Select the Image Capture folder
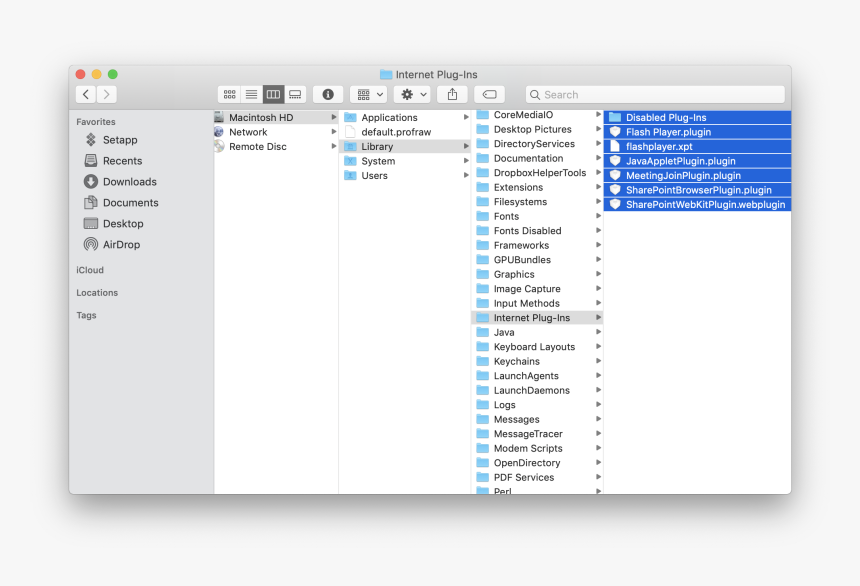860x586 pixels. tap(538, 289)
